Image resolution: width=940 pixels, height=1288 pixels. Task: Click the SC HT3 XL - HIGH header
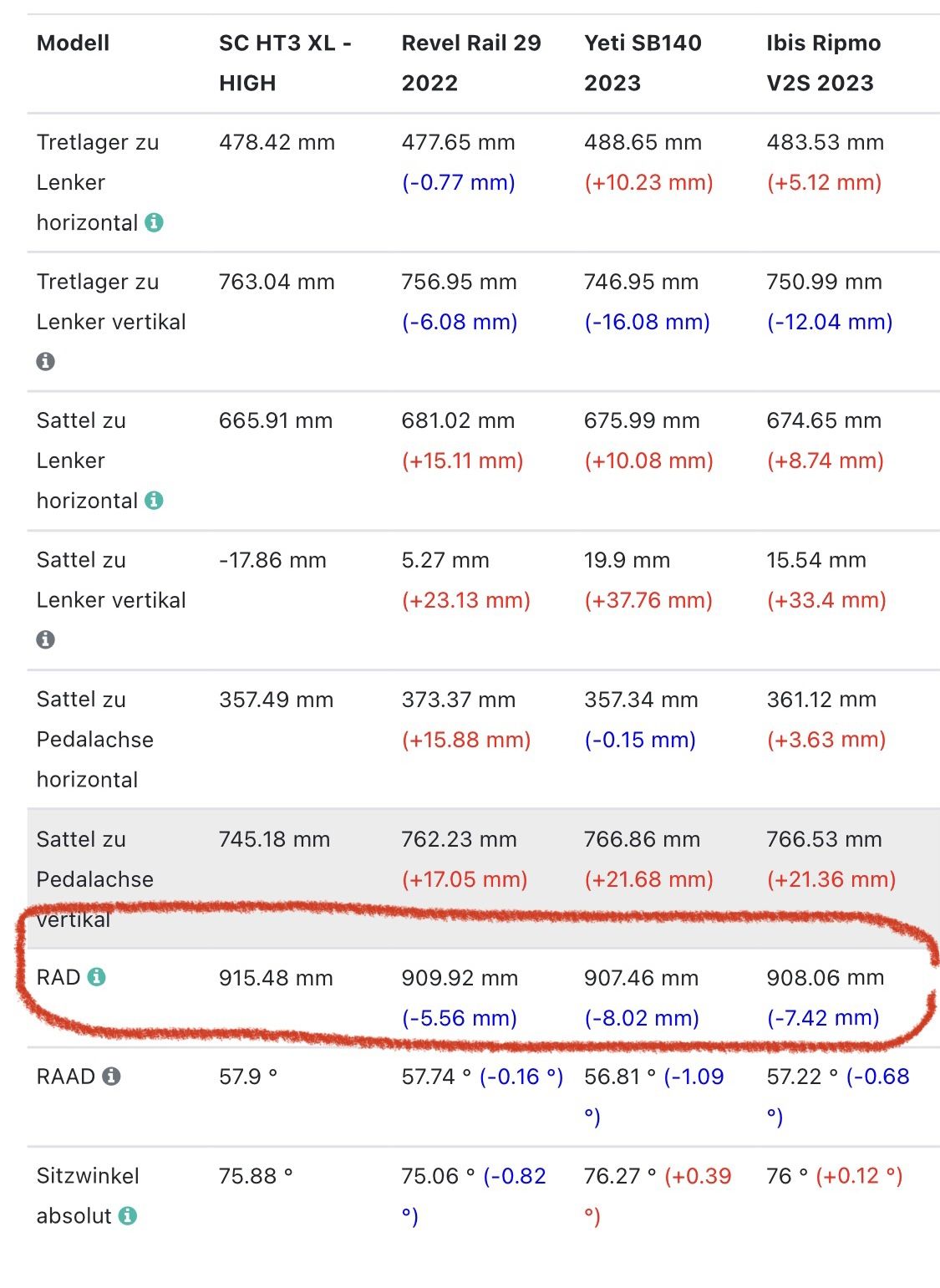285,63
